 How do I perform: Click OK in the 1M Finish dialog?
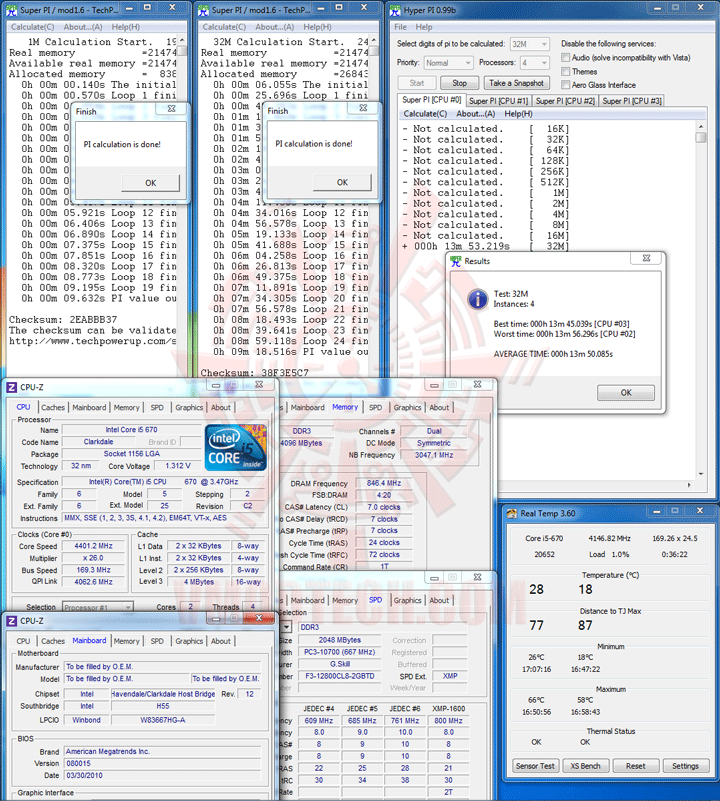[x=151, y=183]
